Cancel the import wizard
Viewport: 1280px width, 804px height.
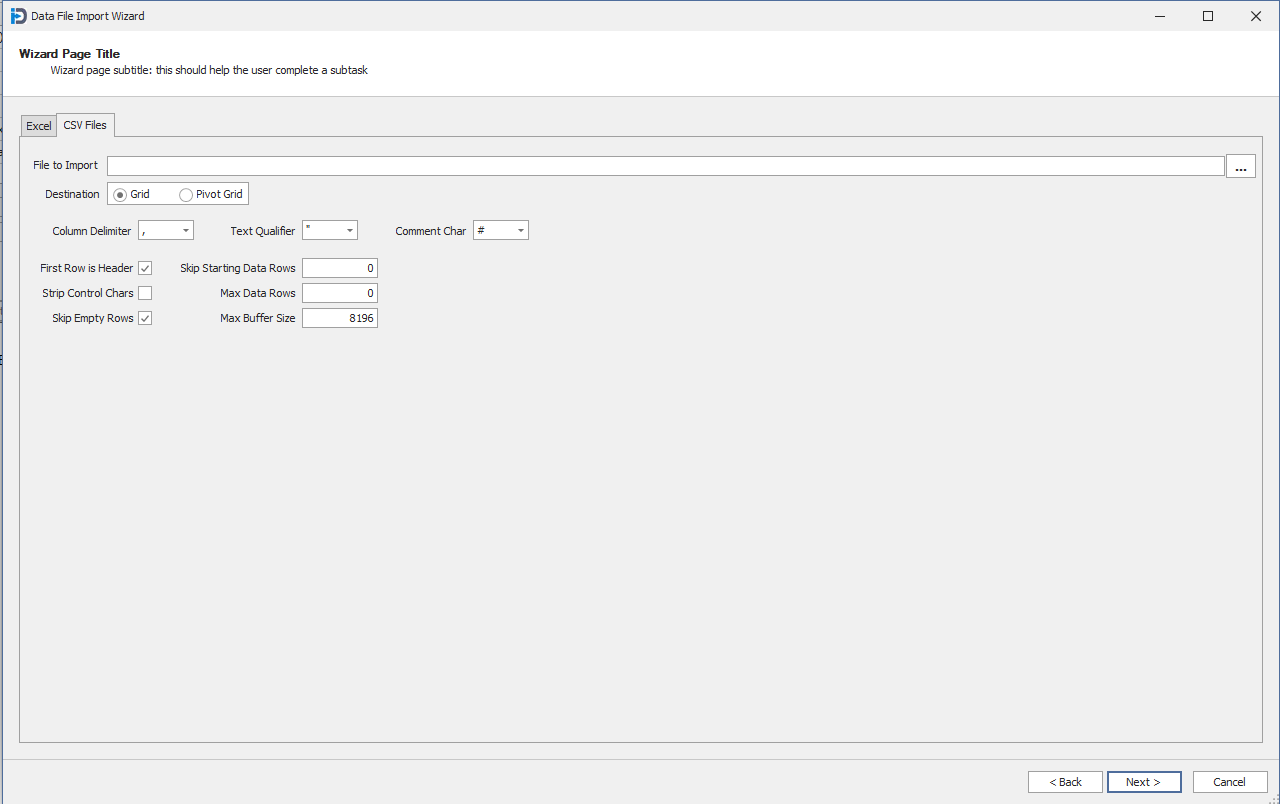tap(1229, 782)
